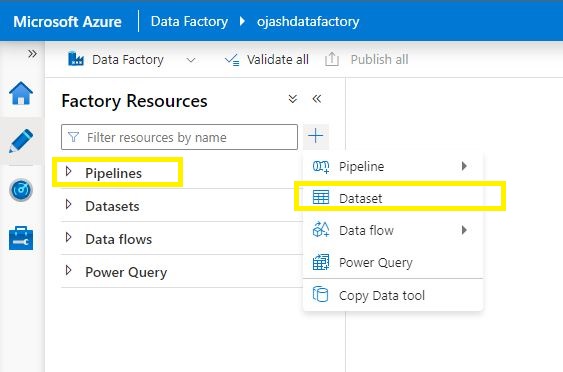Open the Manage toolbox icon
Viewport: 563px width, 372px height.
pyautogui.click(x=21, y=238)
